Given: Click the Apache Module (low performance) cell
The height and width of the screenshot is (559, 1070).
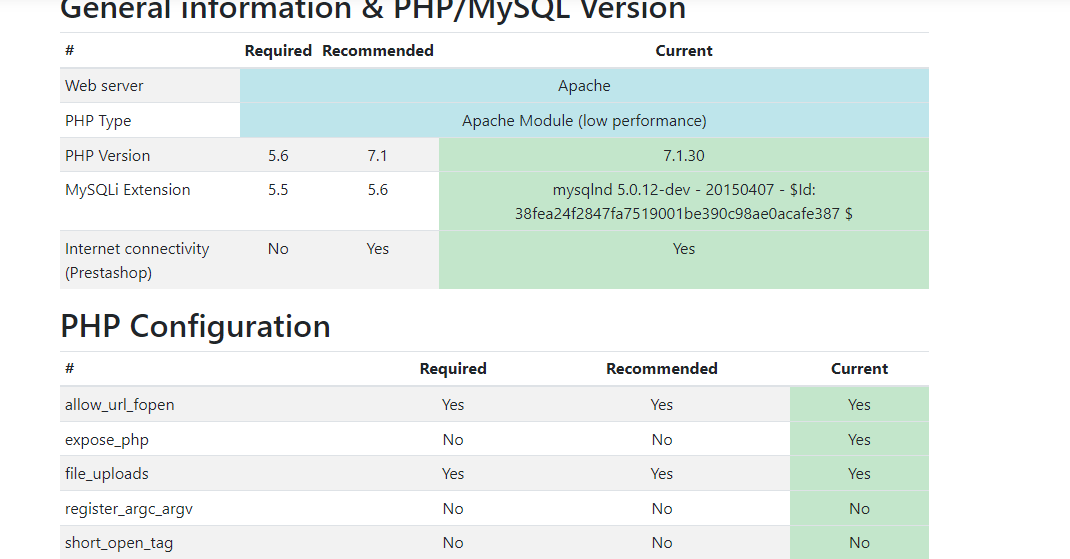Looking at the screenshot, I should (584, 120).
